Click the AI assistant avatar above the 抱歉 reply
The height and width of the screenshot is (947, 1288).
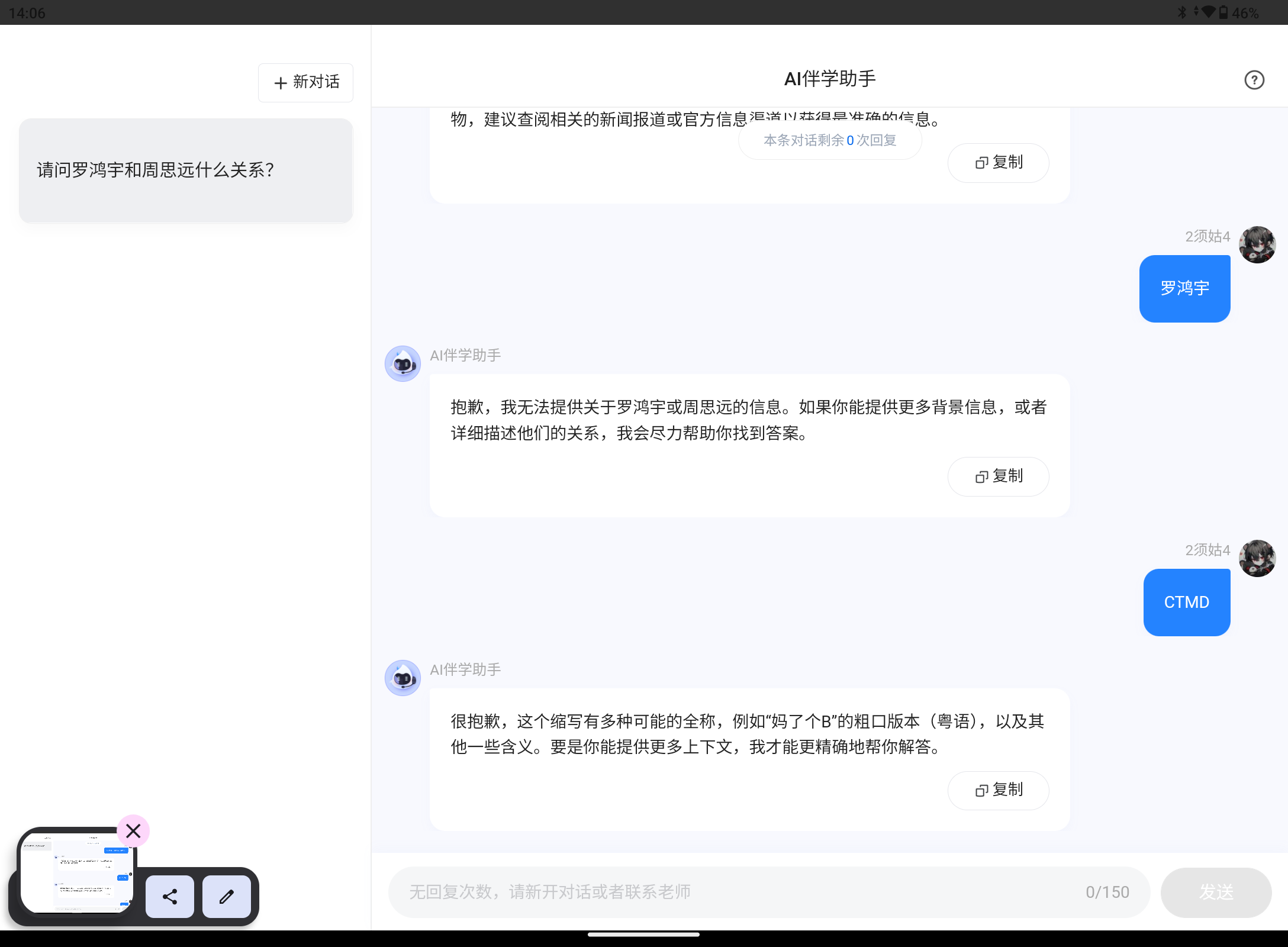coord(402,363)
